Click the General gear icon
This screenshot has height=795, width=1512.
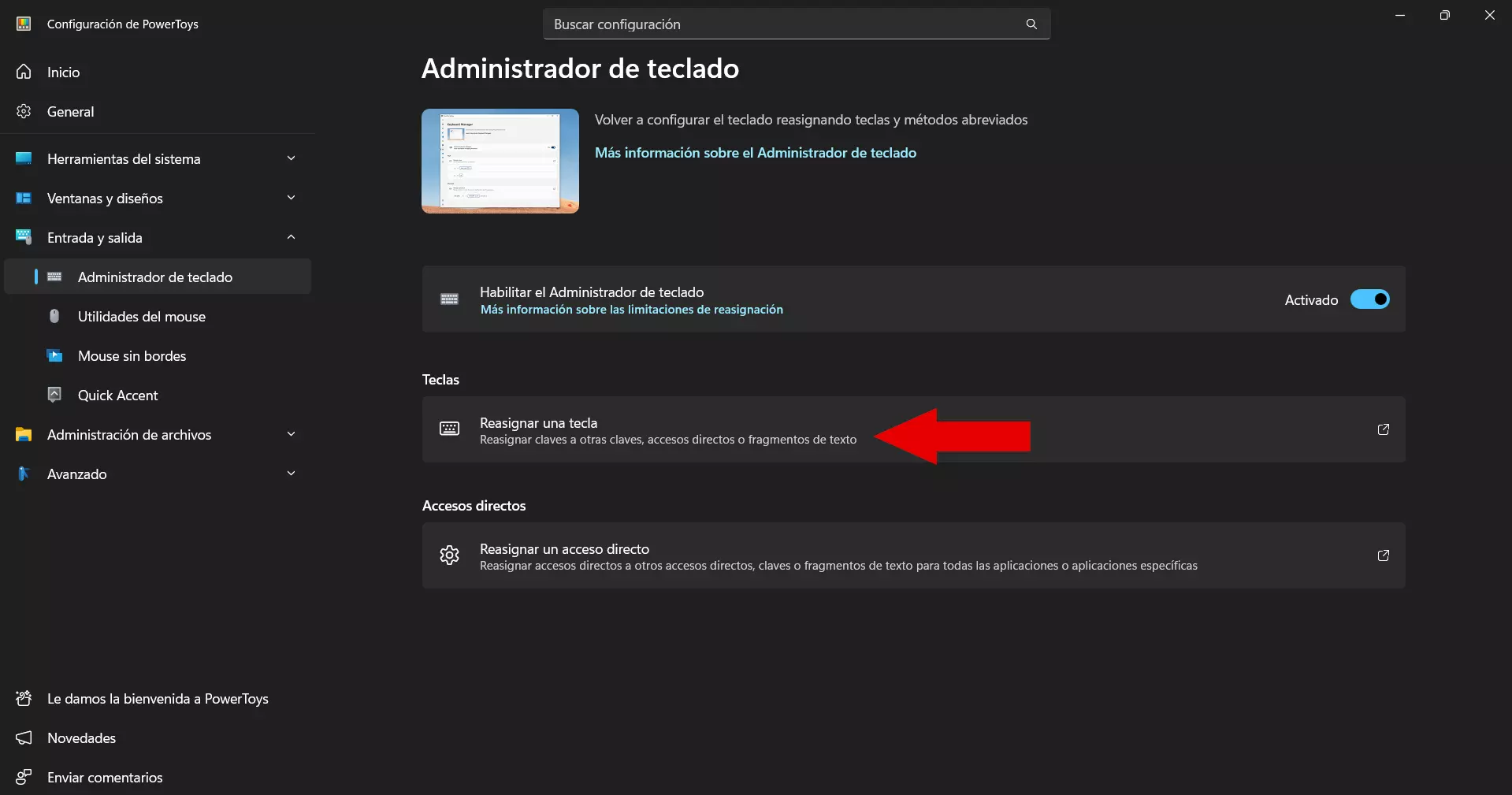[x=24, y=111]
